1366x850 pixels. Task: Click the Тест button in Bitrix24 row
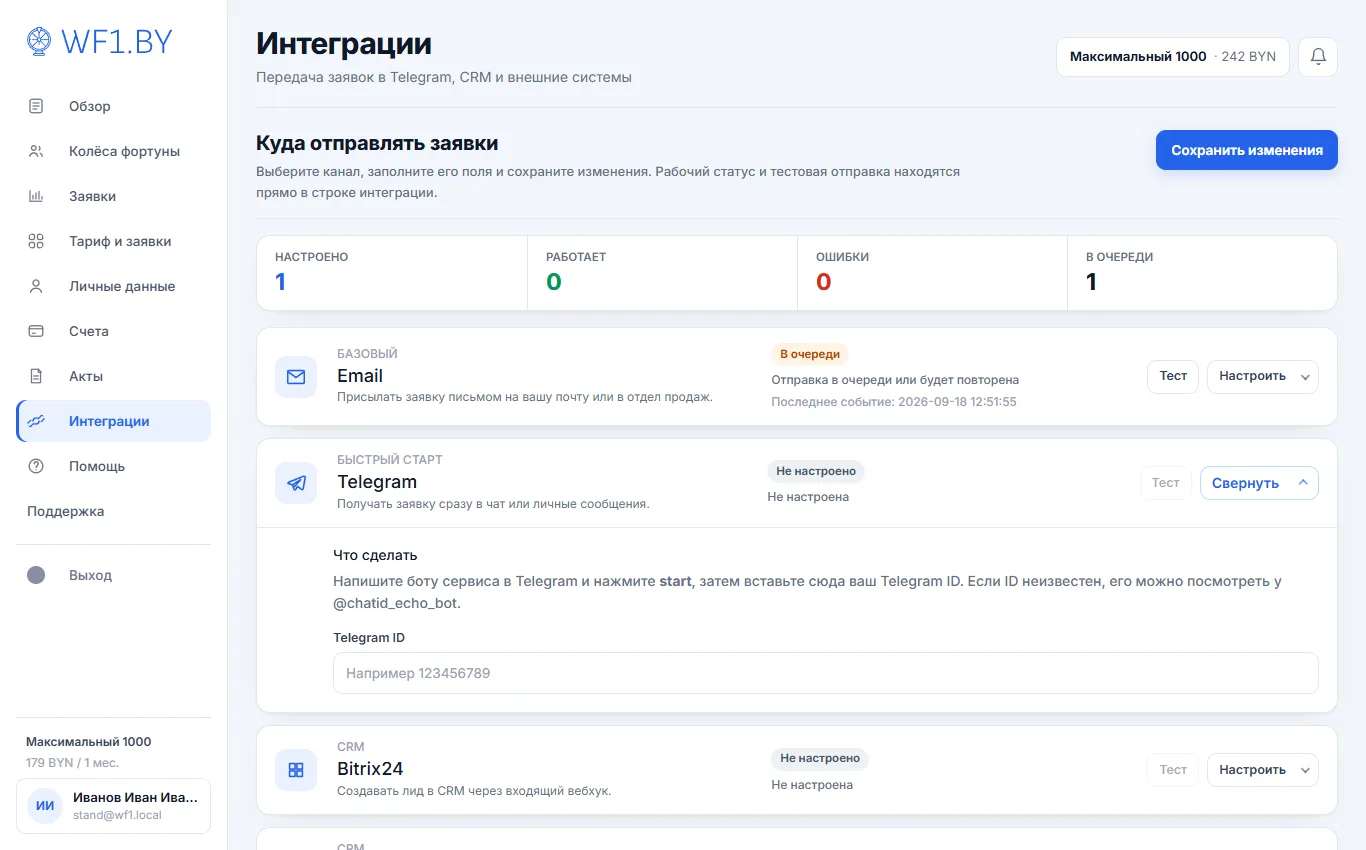1173,770
